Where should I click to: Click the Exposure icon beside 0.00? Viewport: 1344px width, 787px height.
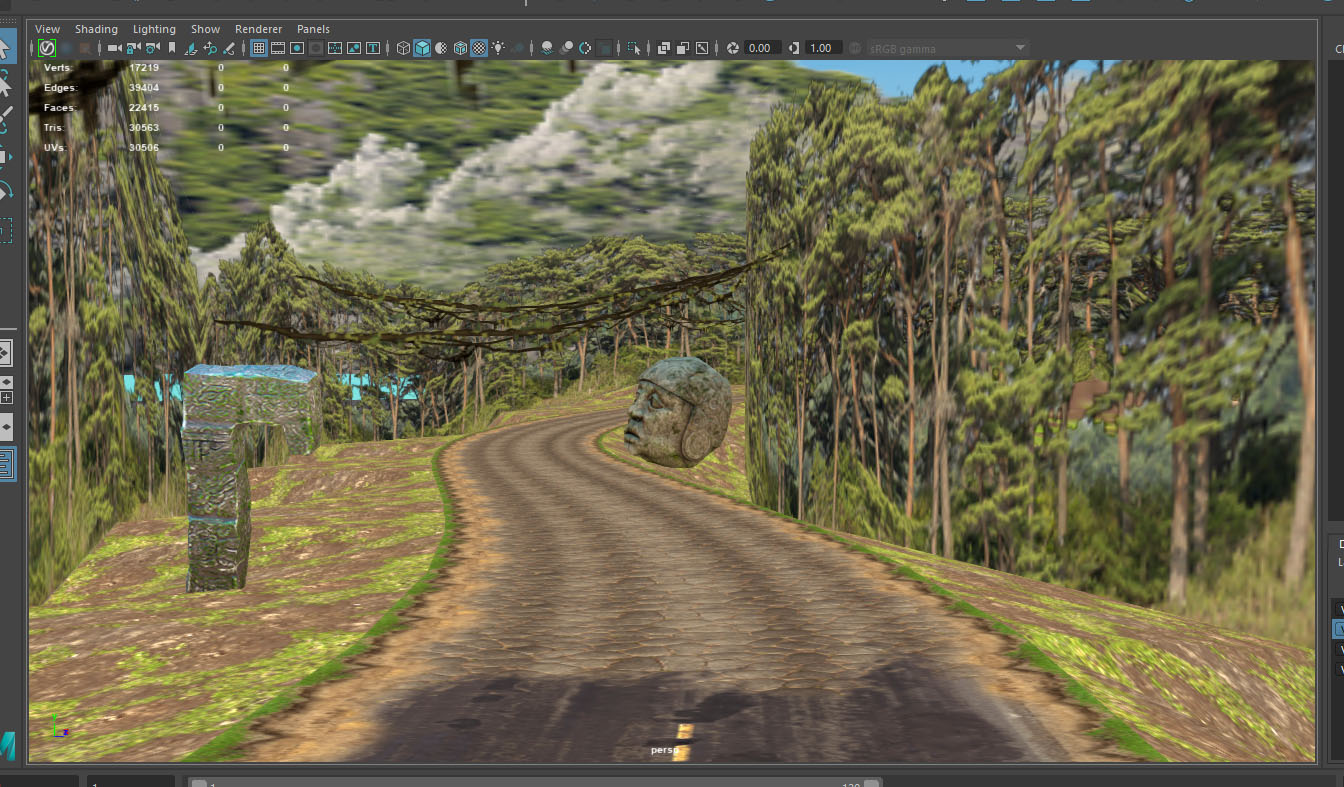[x=732, y=48]
